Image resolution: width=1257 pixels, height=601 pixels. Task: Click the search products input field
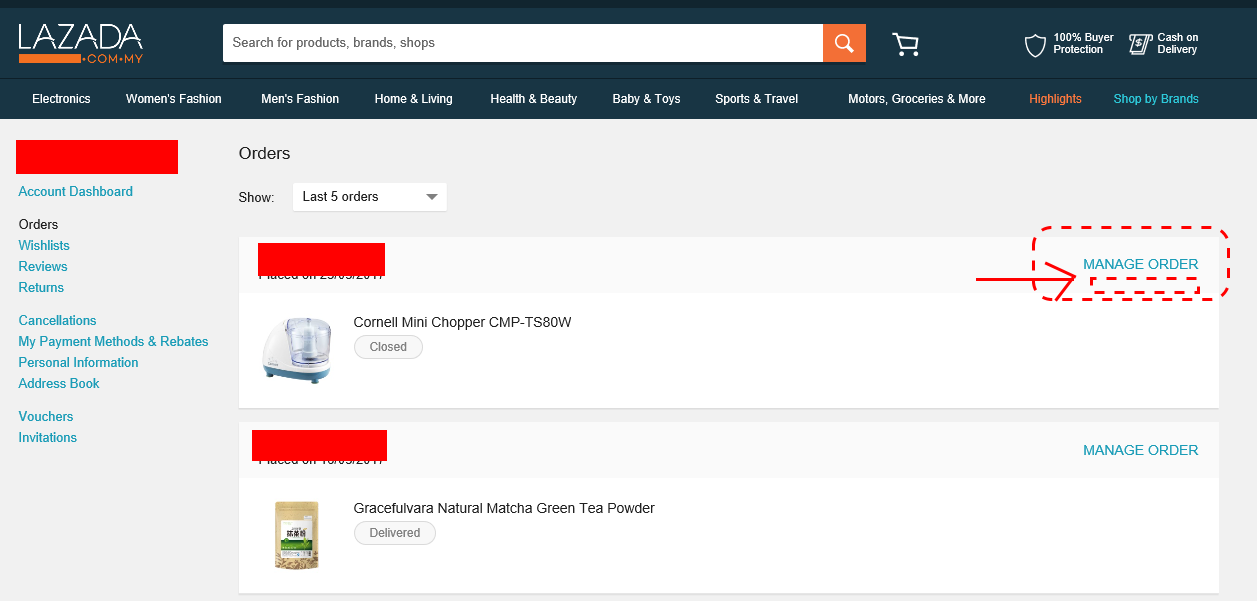pyautogui.click(x=523, y=43)
